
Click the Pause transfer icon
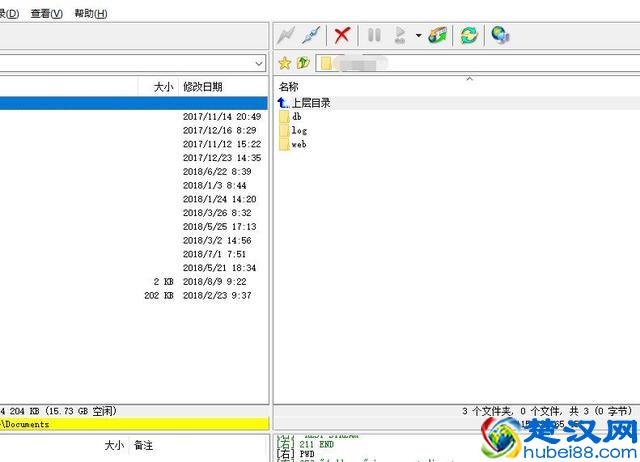coord(374,35)
